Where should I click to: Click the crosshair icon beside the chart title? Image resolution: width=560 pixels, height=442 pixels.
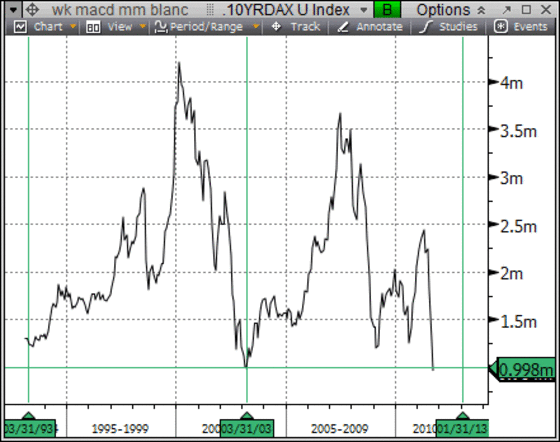click(32, 10)
